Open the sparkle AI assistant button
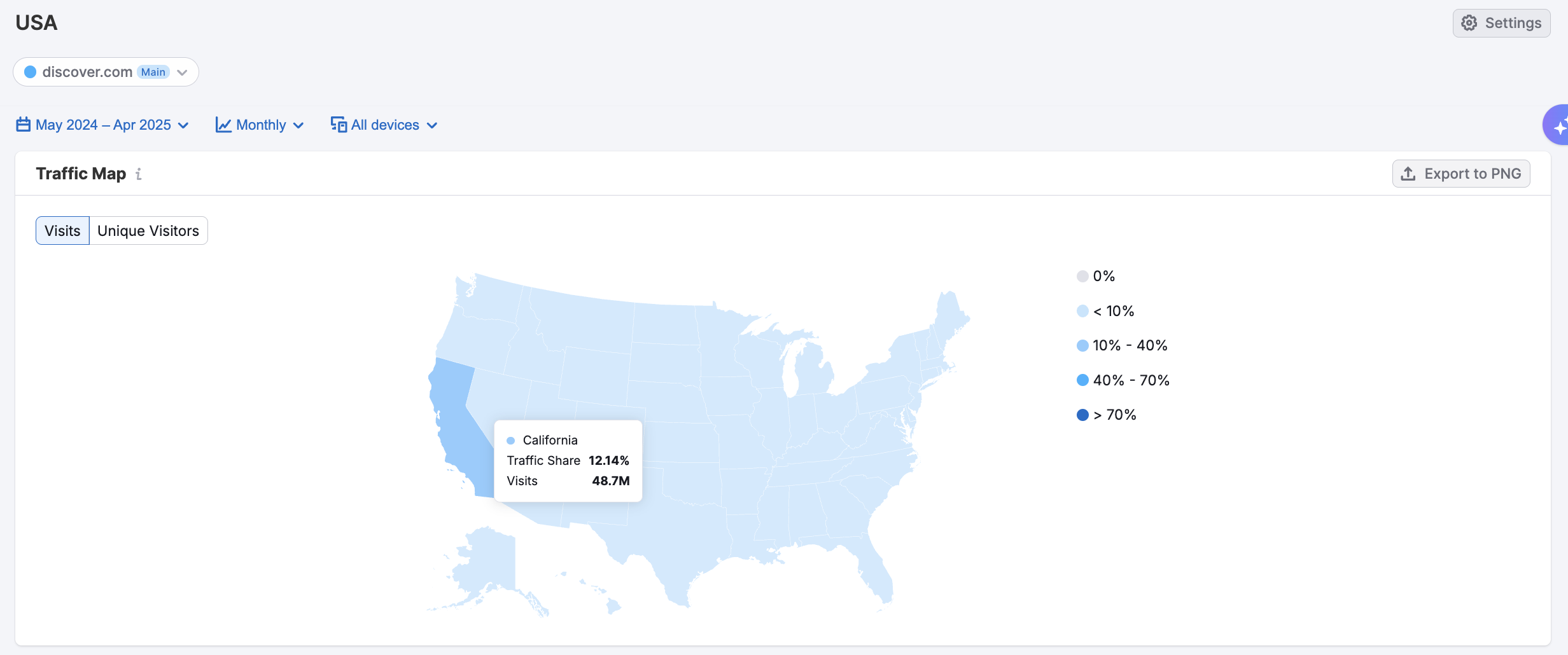 1558,126
